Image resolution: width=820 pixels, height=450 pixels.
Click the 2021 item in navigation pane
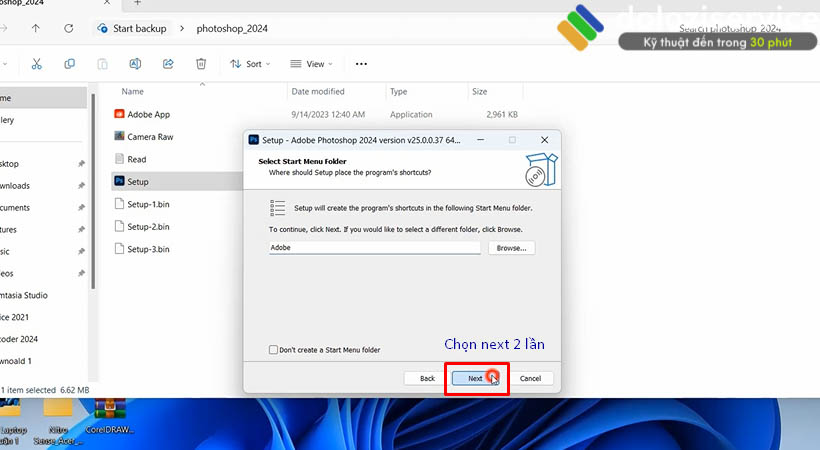[x=15, y=317]
